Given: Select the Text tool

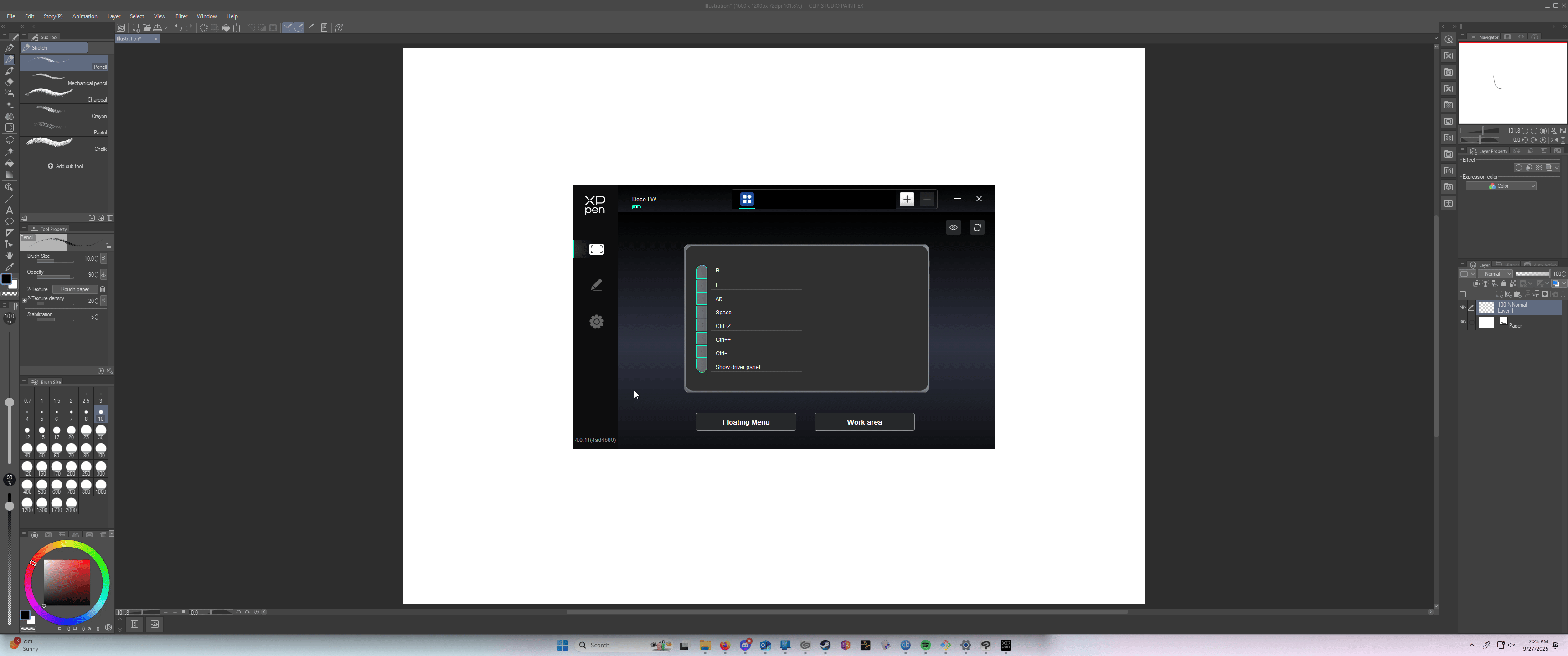Looking at the screenshot, I should point(9,210).
